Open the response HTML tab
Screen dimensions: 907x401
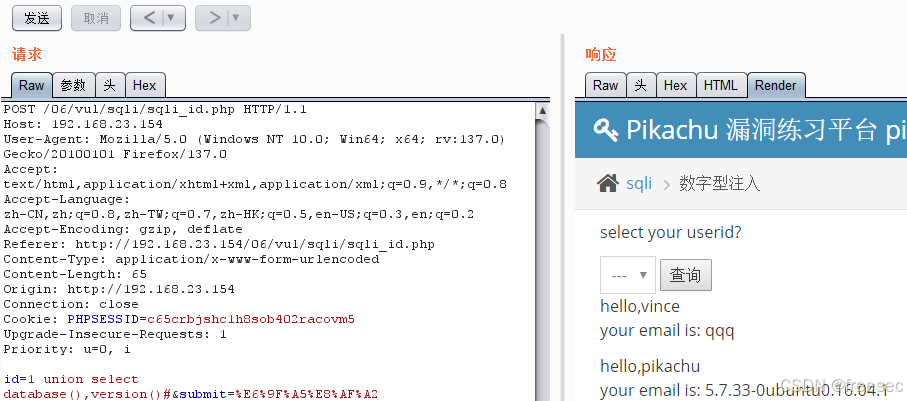point(721,86)
